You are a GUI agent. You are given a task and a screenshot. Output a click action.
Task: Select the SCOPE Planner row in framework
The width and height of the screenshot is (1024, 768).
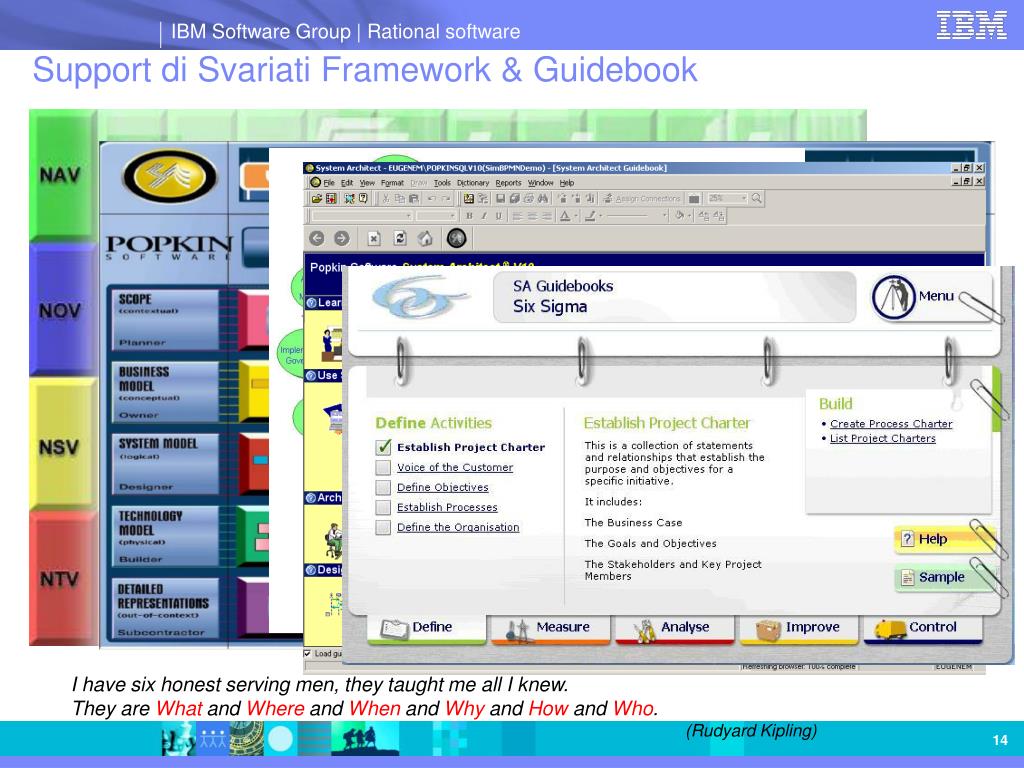pos(164,320)
